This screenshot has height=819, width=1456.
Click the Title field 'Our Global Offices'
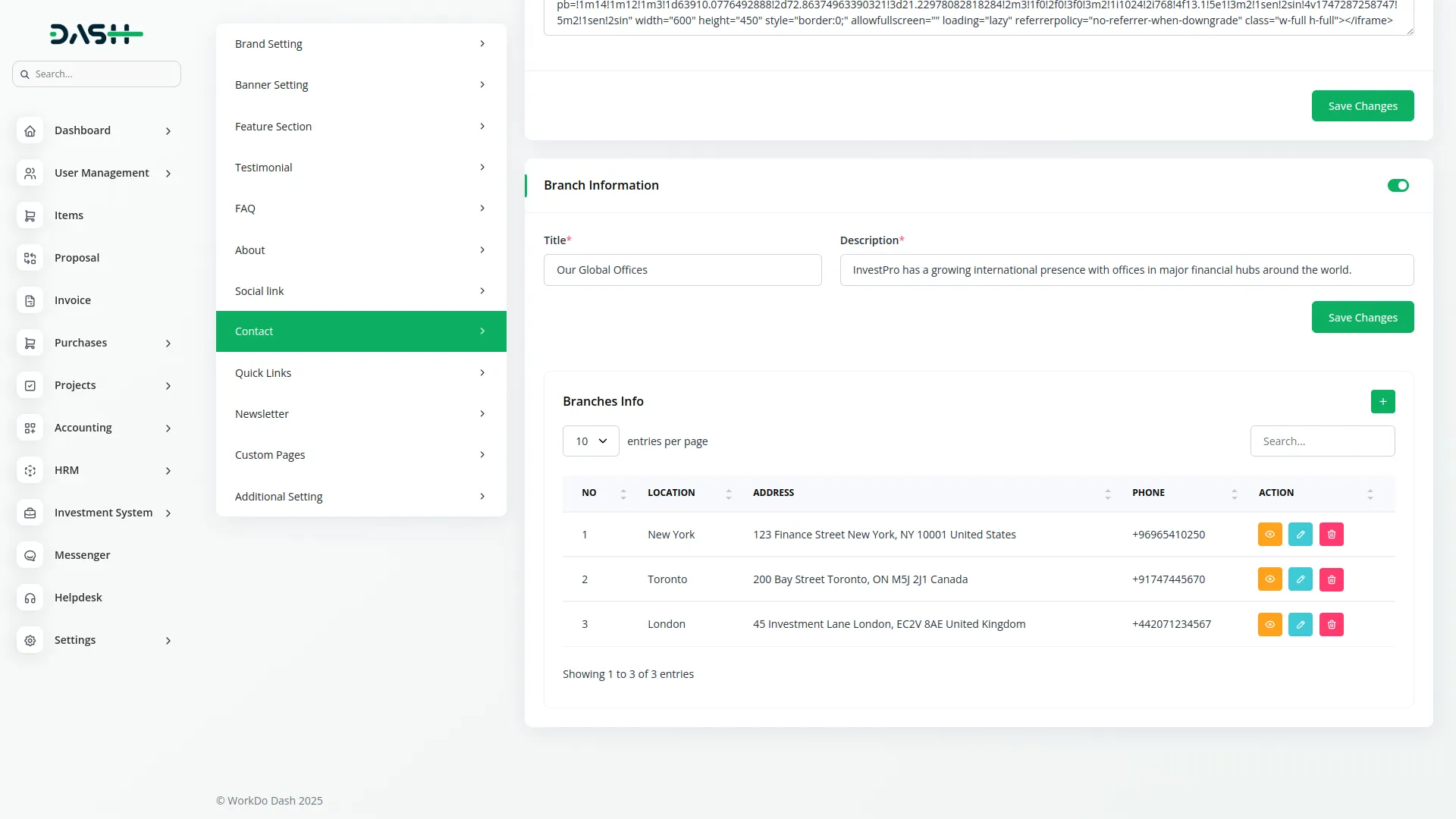pos(682,270)
